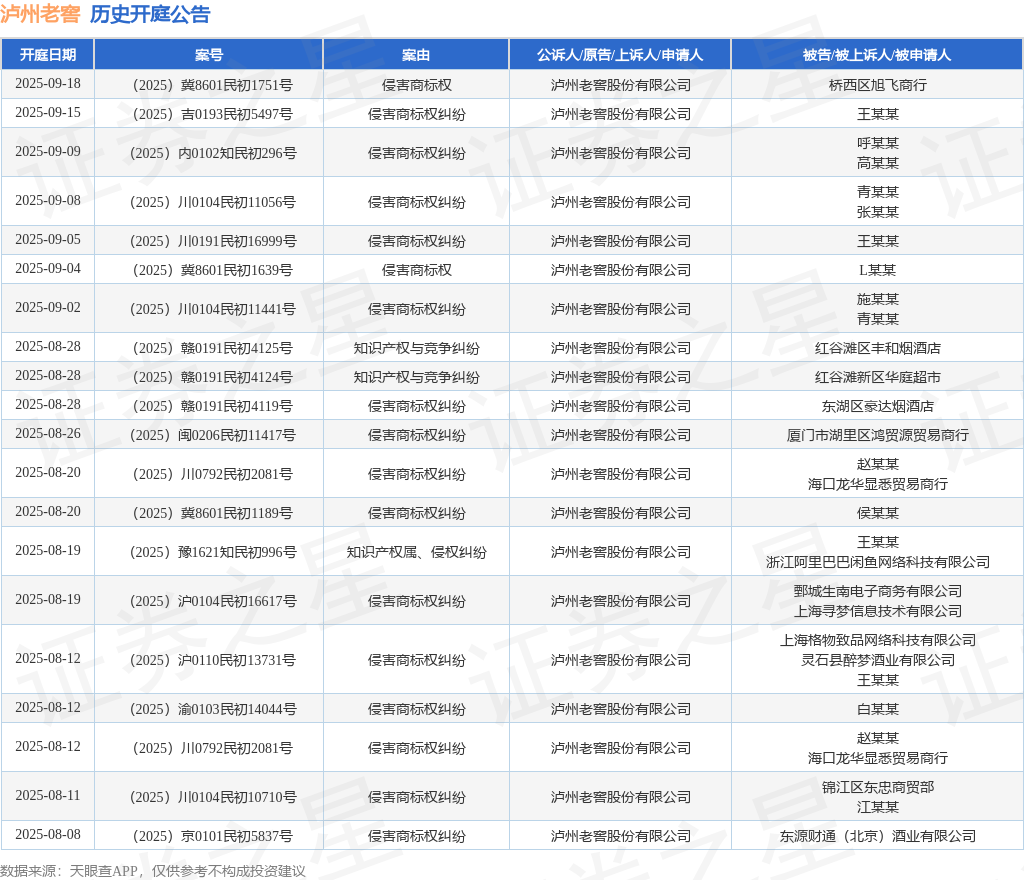The image size is (1024, 880).
Task: Click the date 2025-08-26
Action: click(x=48, y=433)
